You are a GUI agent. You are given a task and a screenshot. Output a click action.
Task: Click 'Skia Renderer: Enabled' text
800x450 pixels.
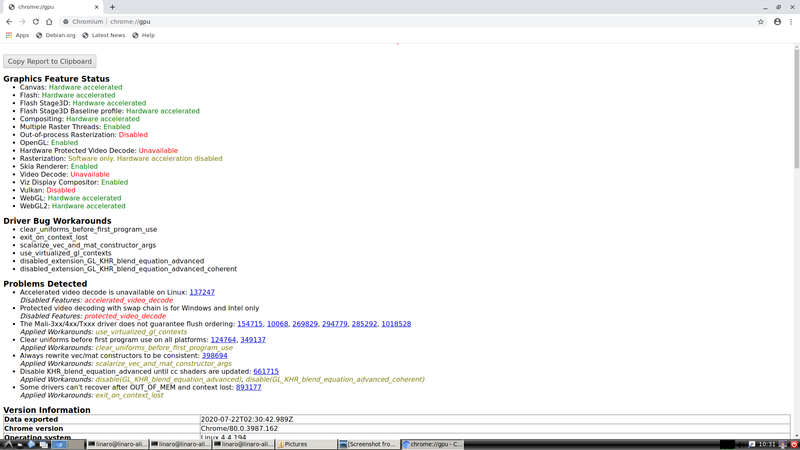(x=59, y=166)
